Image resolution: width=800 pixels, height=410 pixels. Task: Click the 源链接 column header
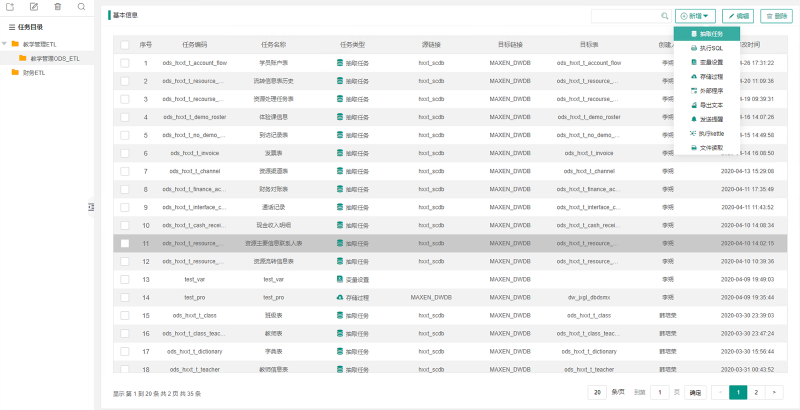431,45
